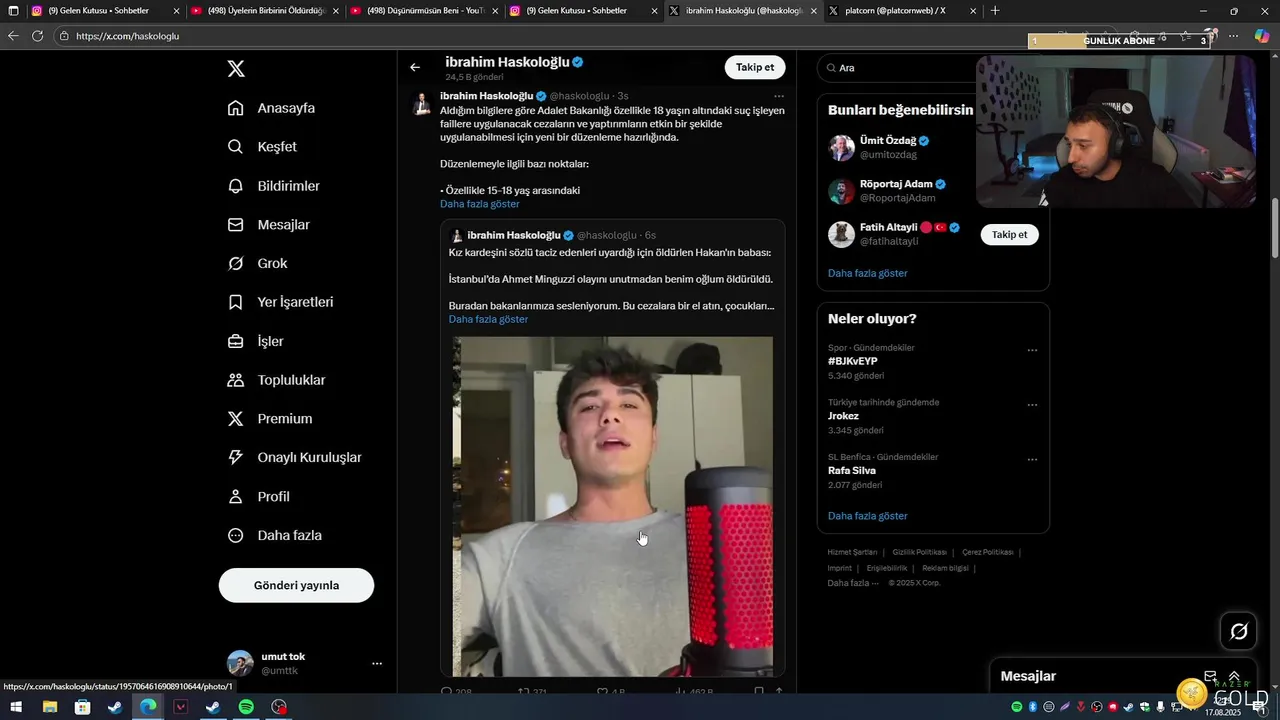The width and height of the screenshot is (1280, 720).
Task: Open File Explorer from taskbar
Action: point(49,707)
